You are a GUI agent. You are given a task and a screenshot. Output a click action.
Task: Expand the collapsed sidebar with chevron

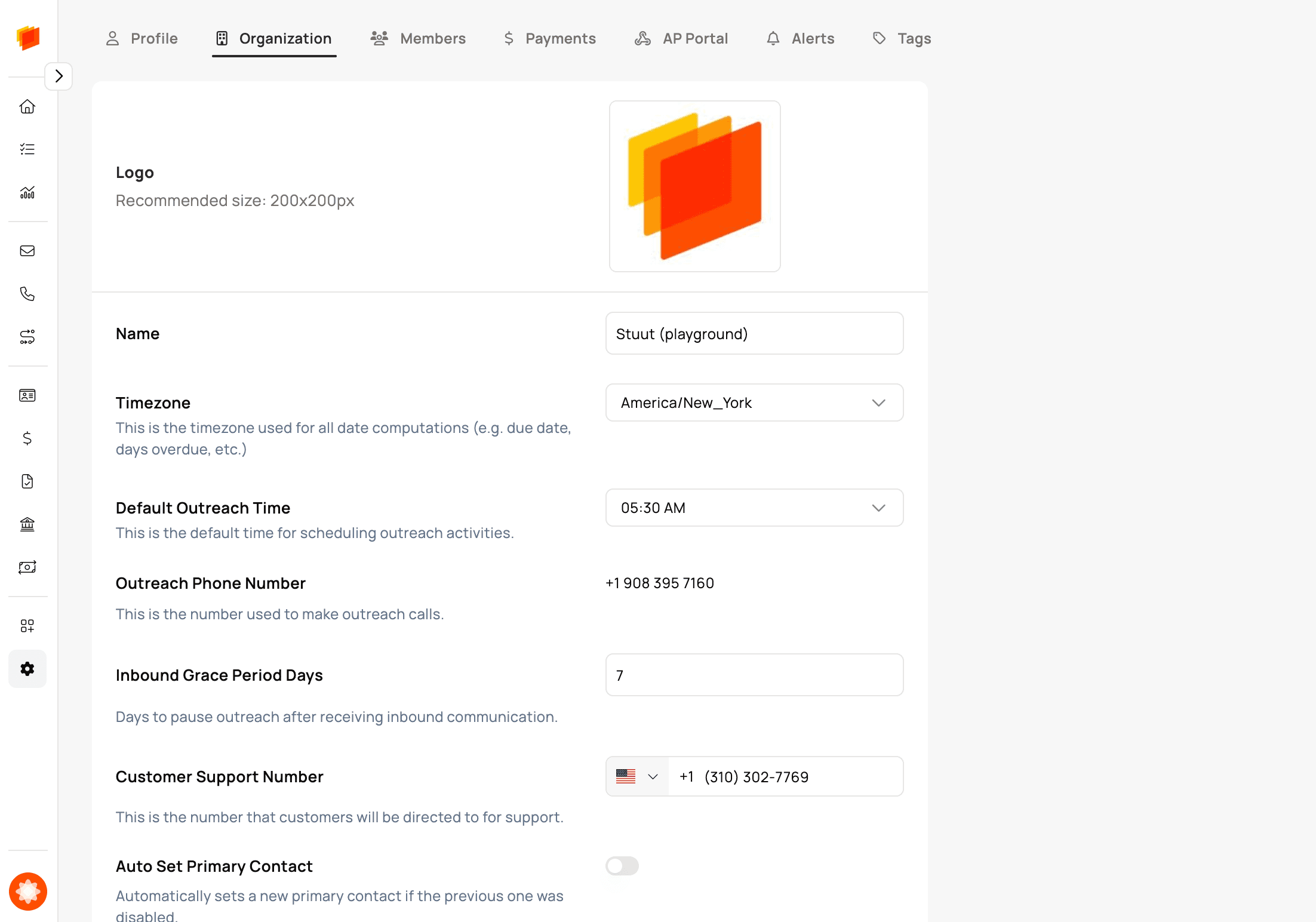click(x=59, y=76)
